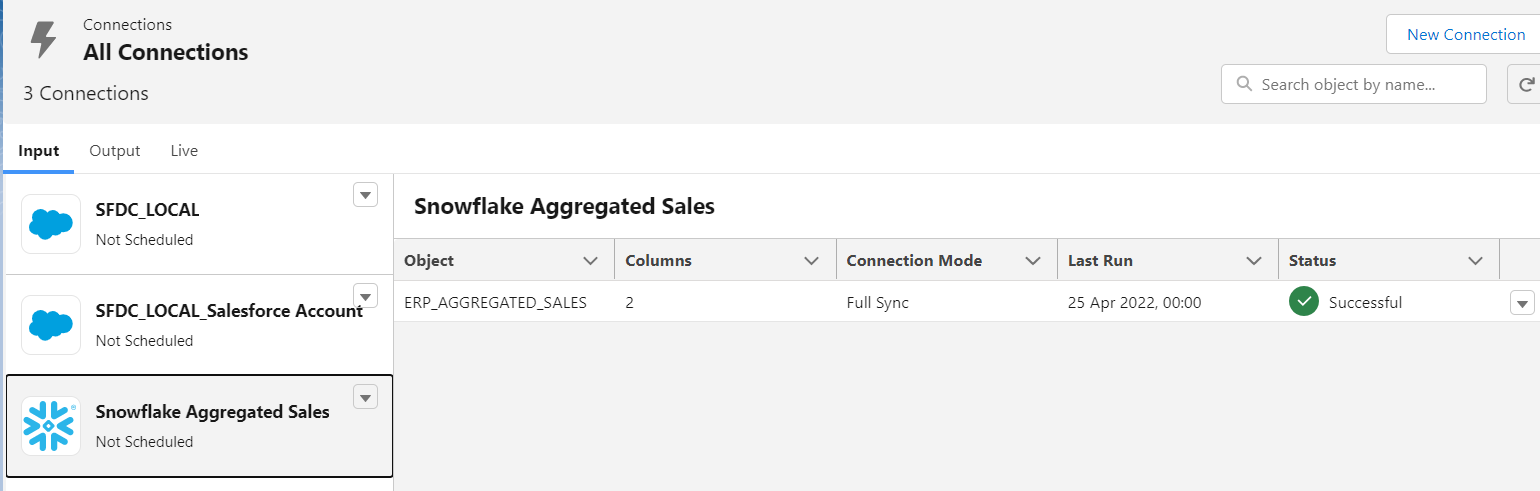Open SFDC_LOCAL connection actions dropdown
The height and width of the screenshot is (491, 1540).
tap(366, 195)
